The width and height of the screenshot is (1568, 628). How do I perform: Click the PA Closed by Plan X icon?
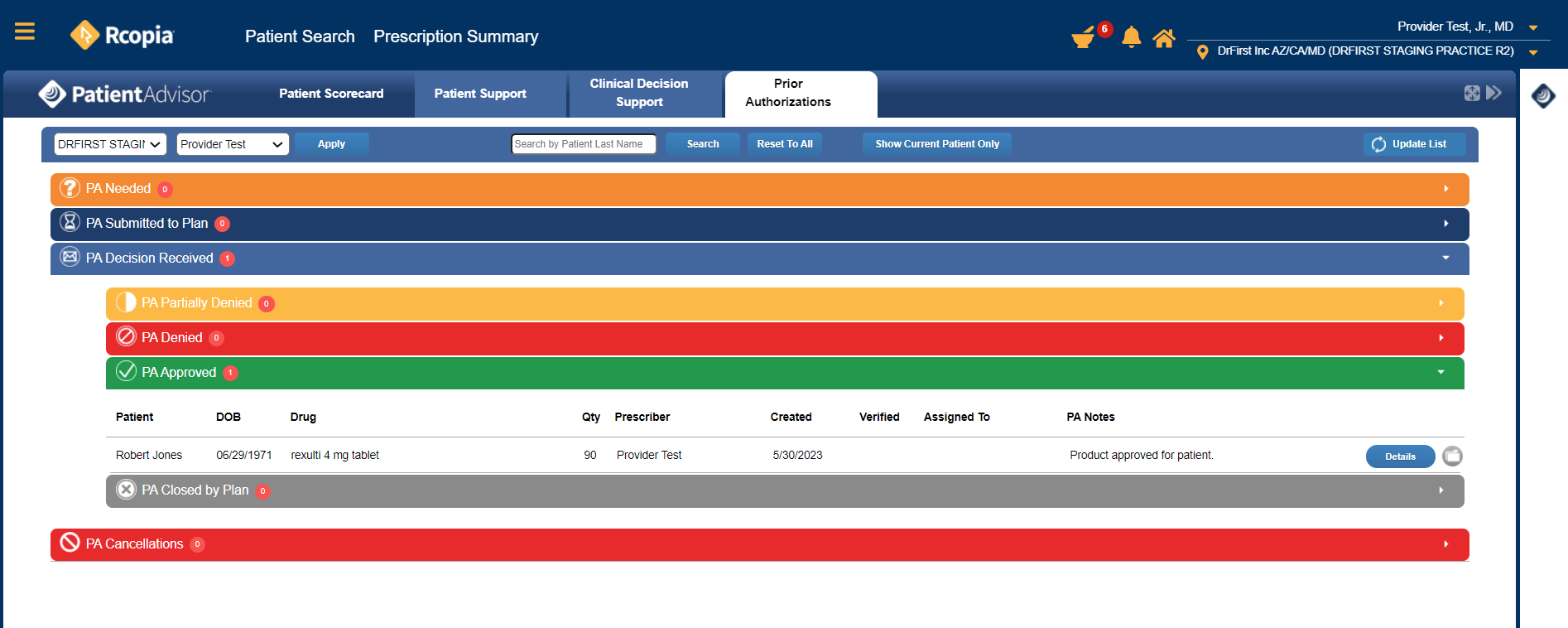pyautogui.click(x=126, y=490)
